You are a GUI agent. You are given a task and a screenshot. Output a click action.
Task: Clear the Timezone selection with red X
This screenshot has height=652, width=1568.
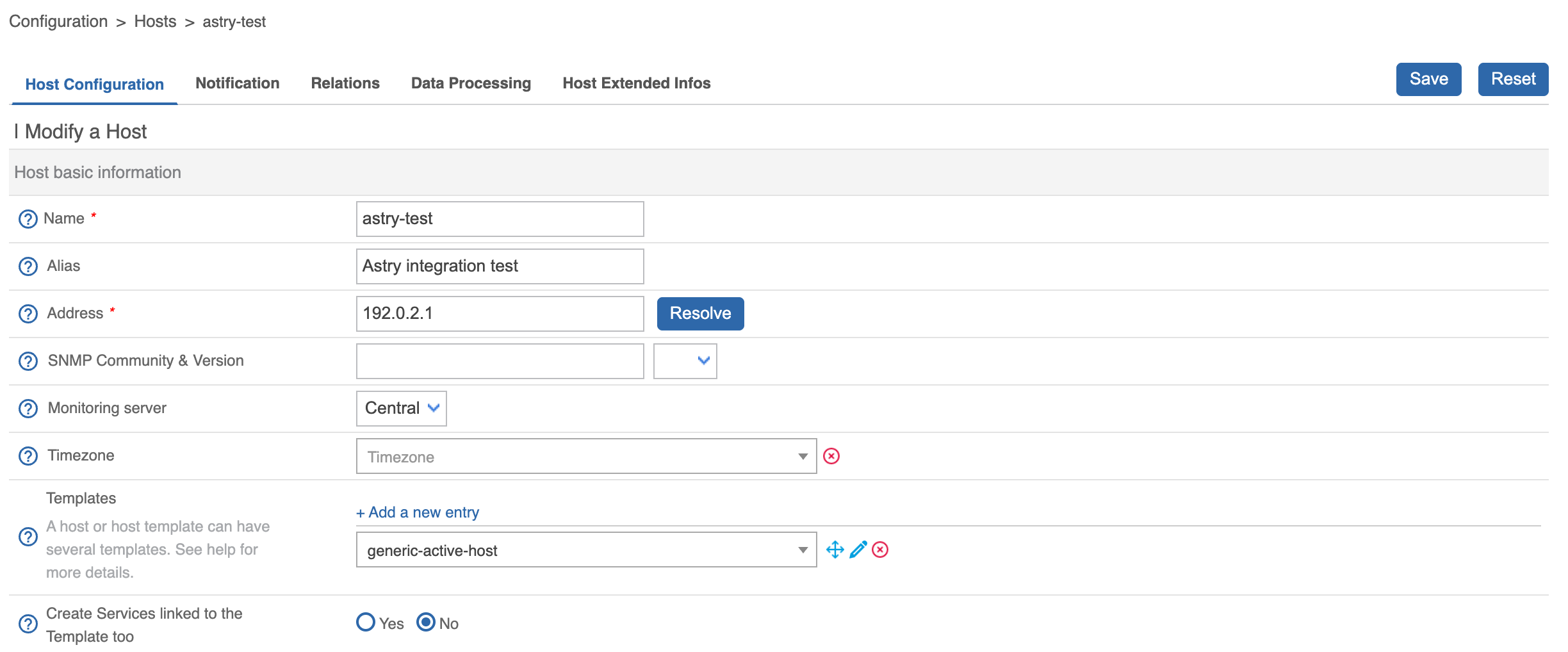831,456
